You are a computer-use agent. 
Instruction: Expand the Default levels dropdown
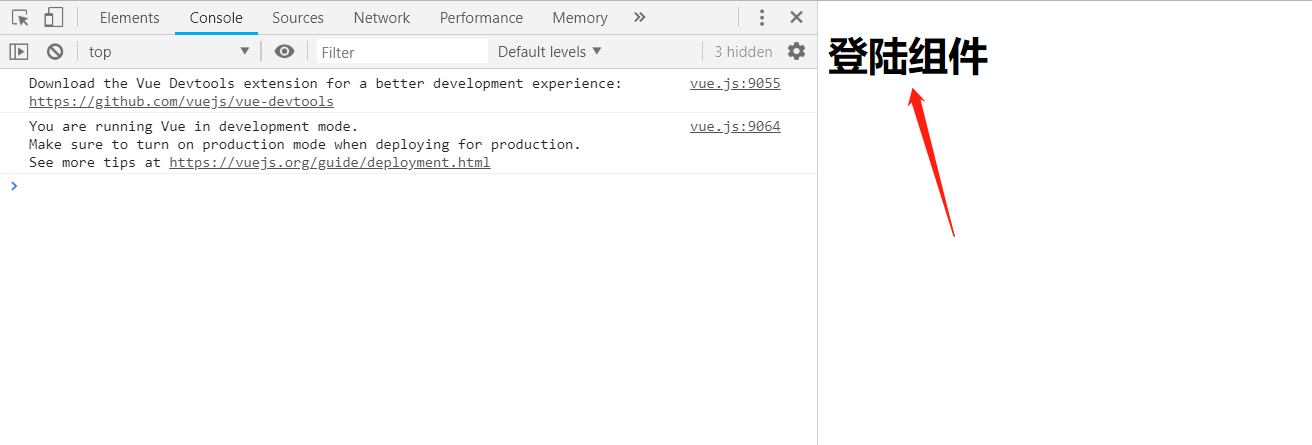click(549, 51)
